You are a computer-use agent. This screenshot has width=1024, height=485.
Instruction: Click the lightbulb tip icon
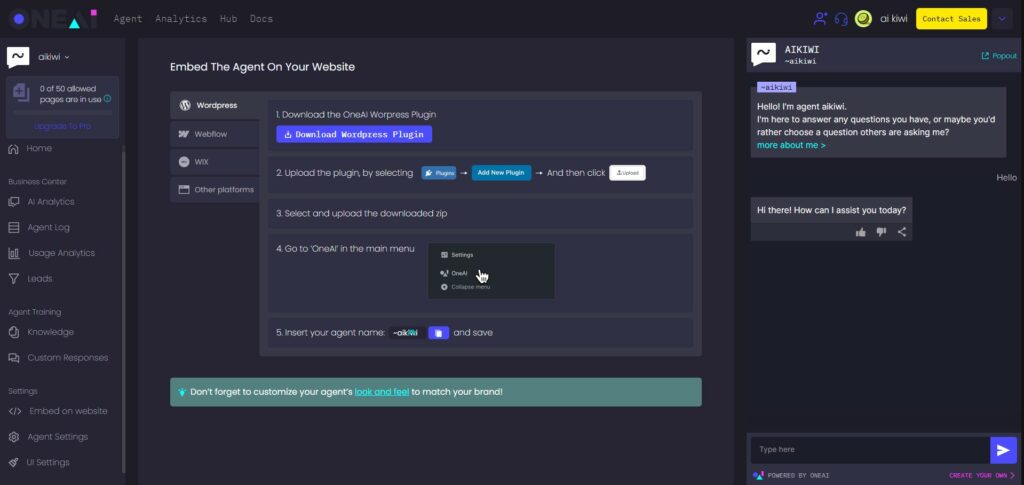click(x=182, y=392)
